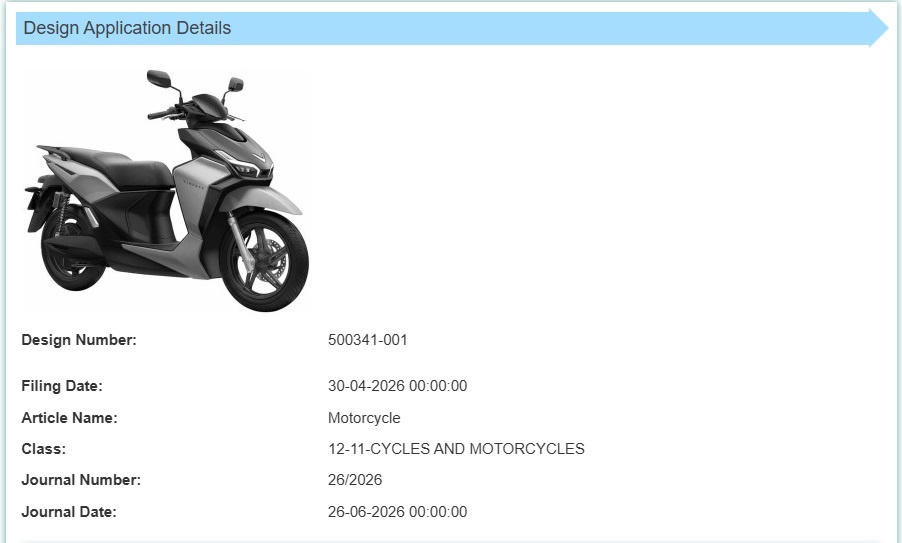
Task: Click the Journal Number label
Action: 81,480
